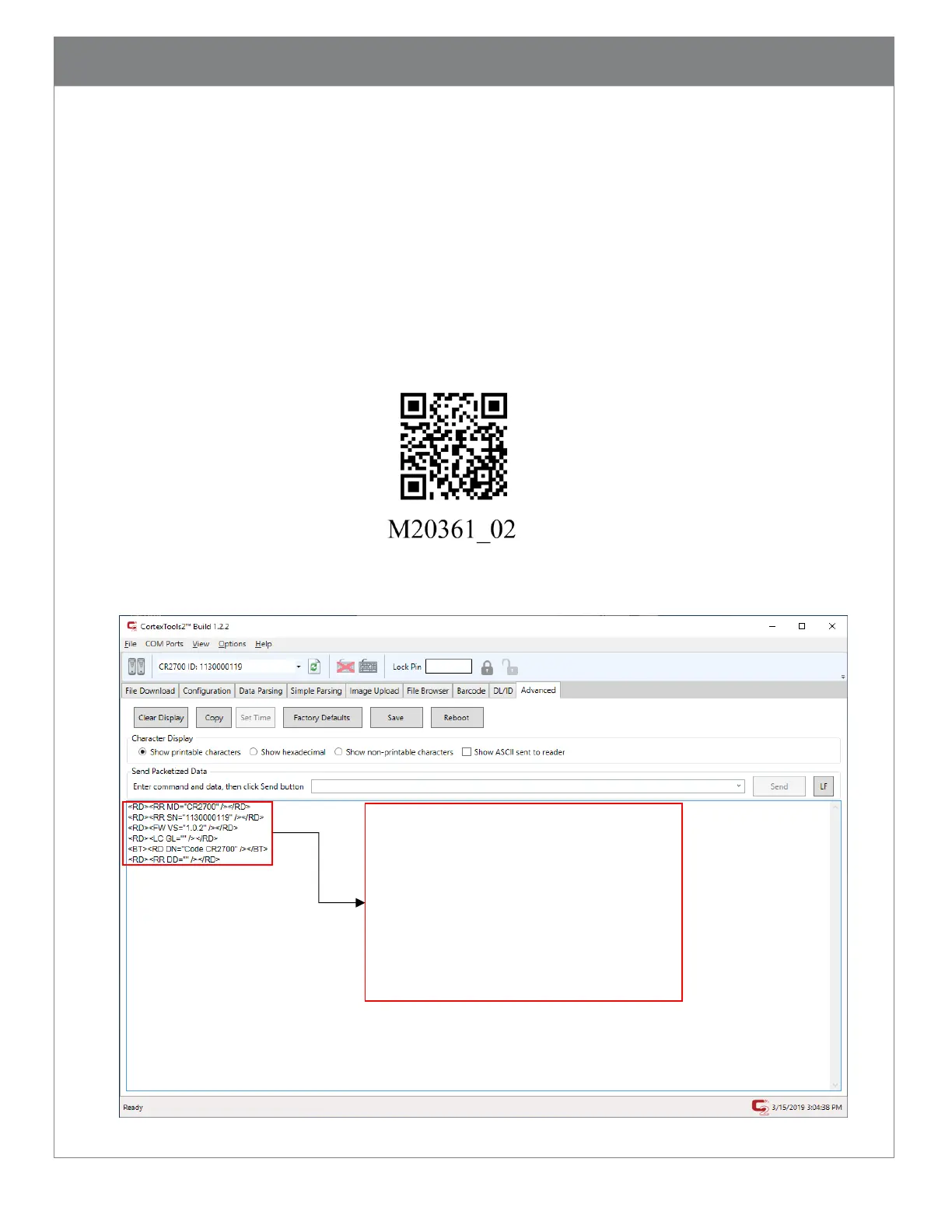Minimize the CortexTools2 window
Screen dimensions: 952x1232
click(x=772, y=626)
